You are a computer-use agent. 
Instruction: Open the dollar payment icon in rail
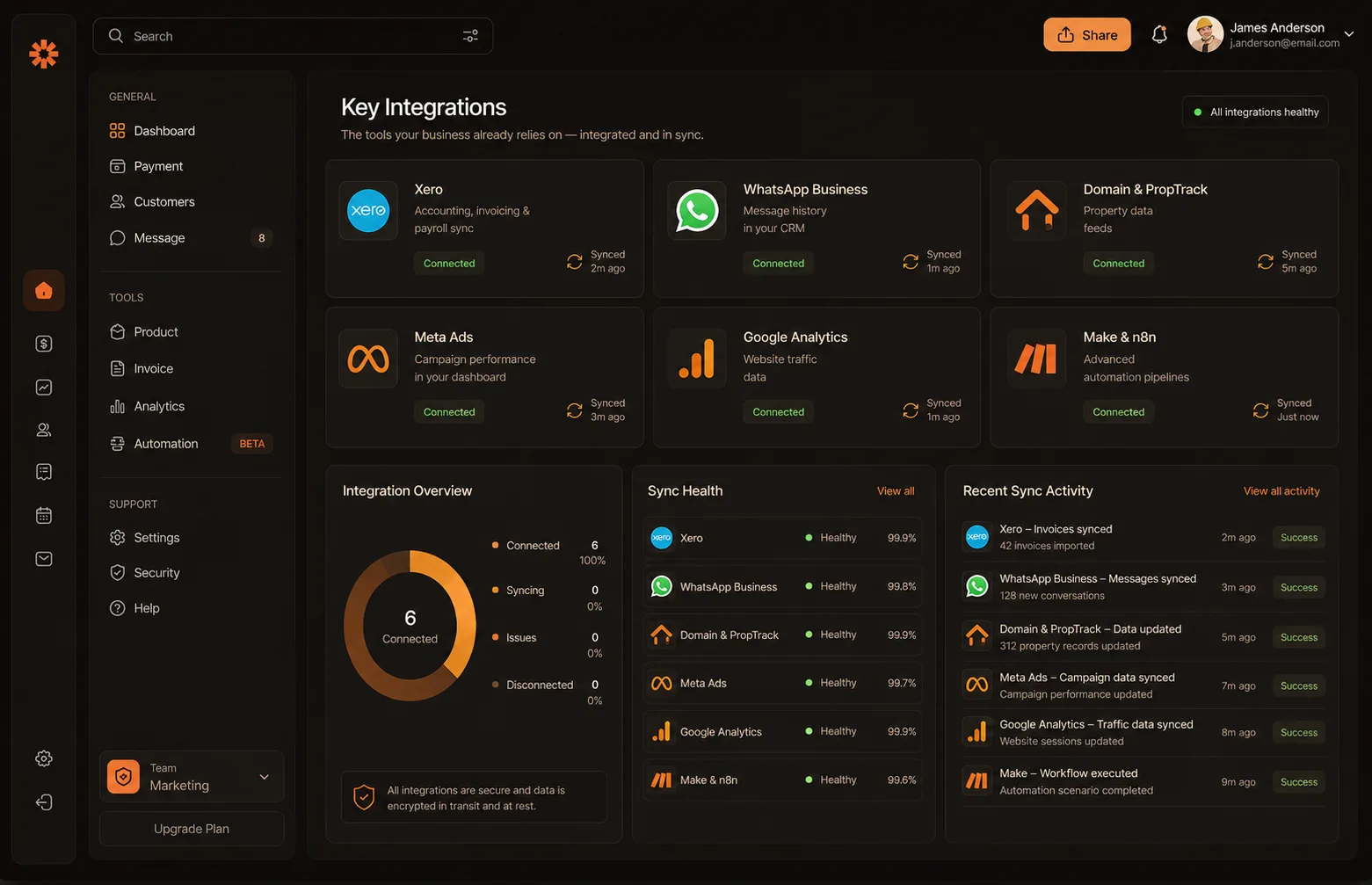coord(43,344)
